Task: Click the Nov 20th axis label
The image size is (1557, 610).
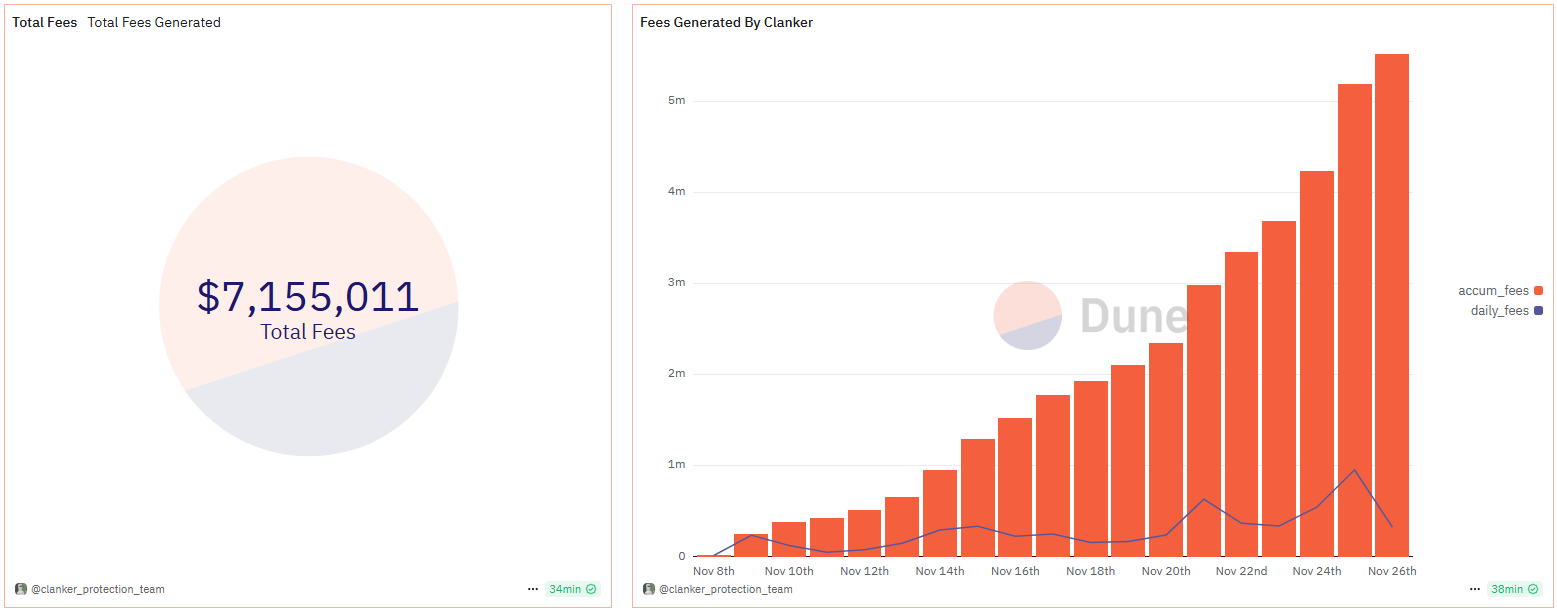Action: [x=1166, y=571]
